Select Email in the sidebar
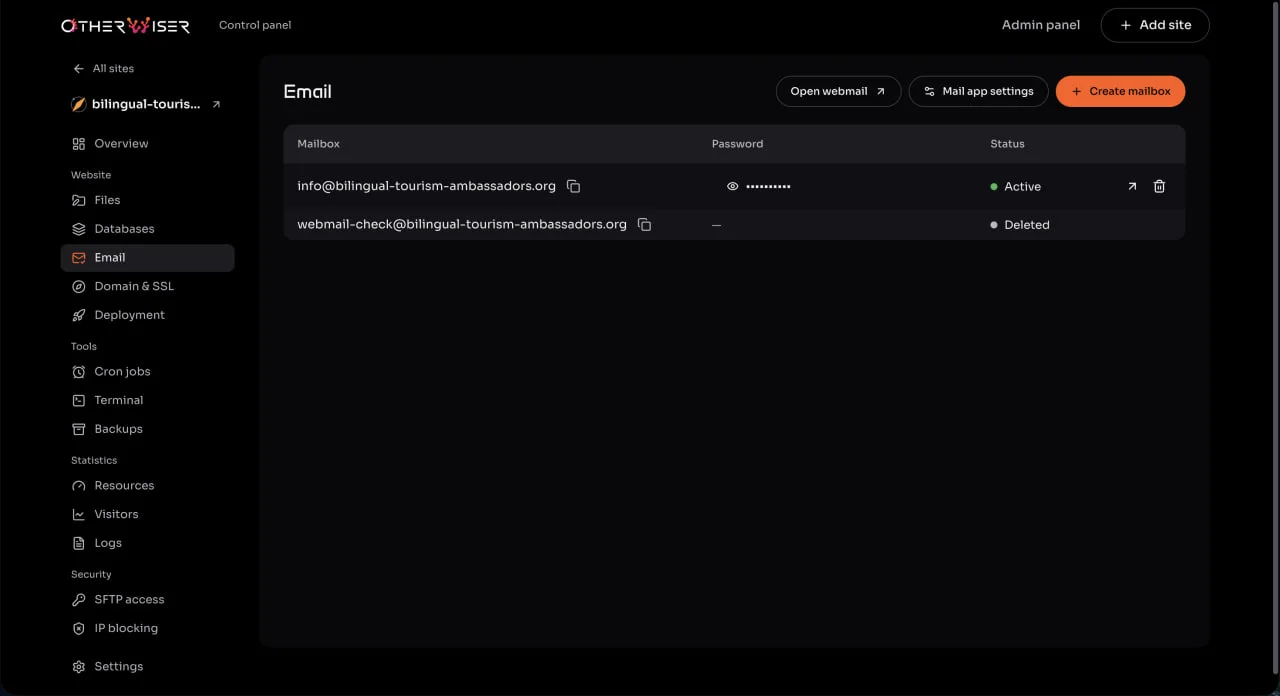This screenshot has height=696, width=1280. click(147, 258)
